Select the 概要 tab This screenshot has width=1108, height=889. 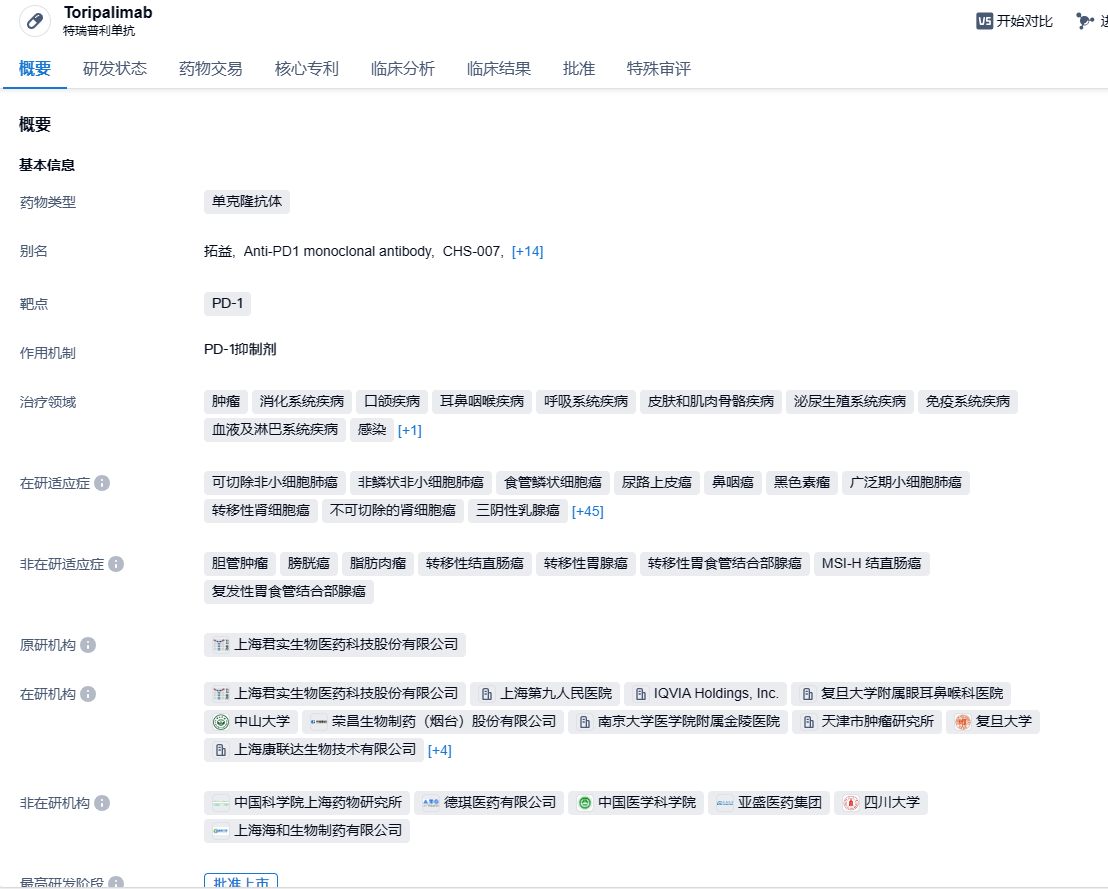pos(35,69)
